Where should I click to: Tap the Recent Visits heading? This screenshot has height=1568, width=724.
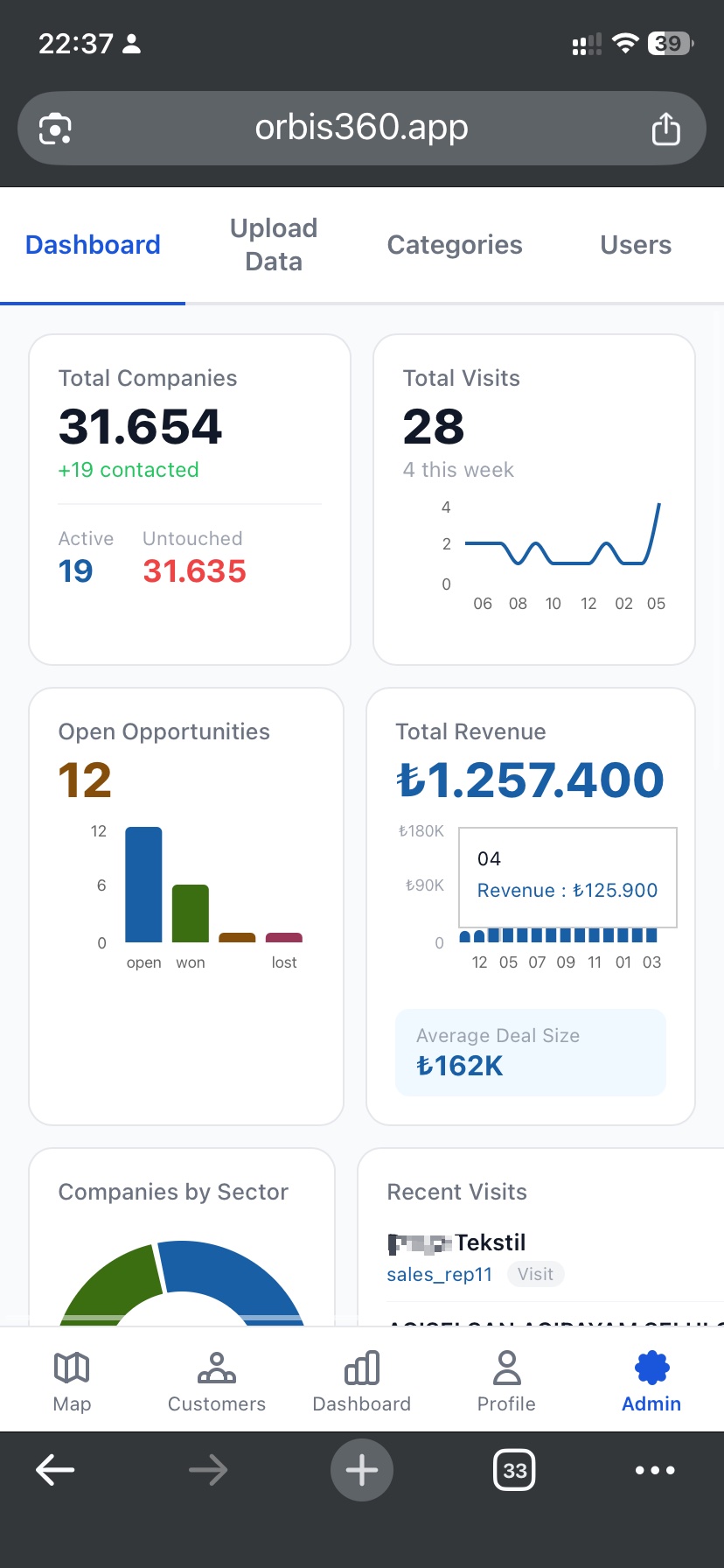coord(457,1192)
